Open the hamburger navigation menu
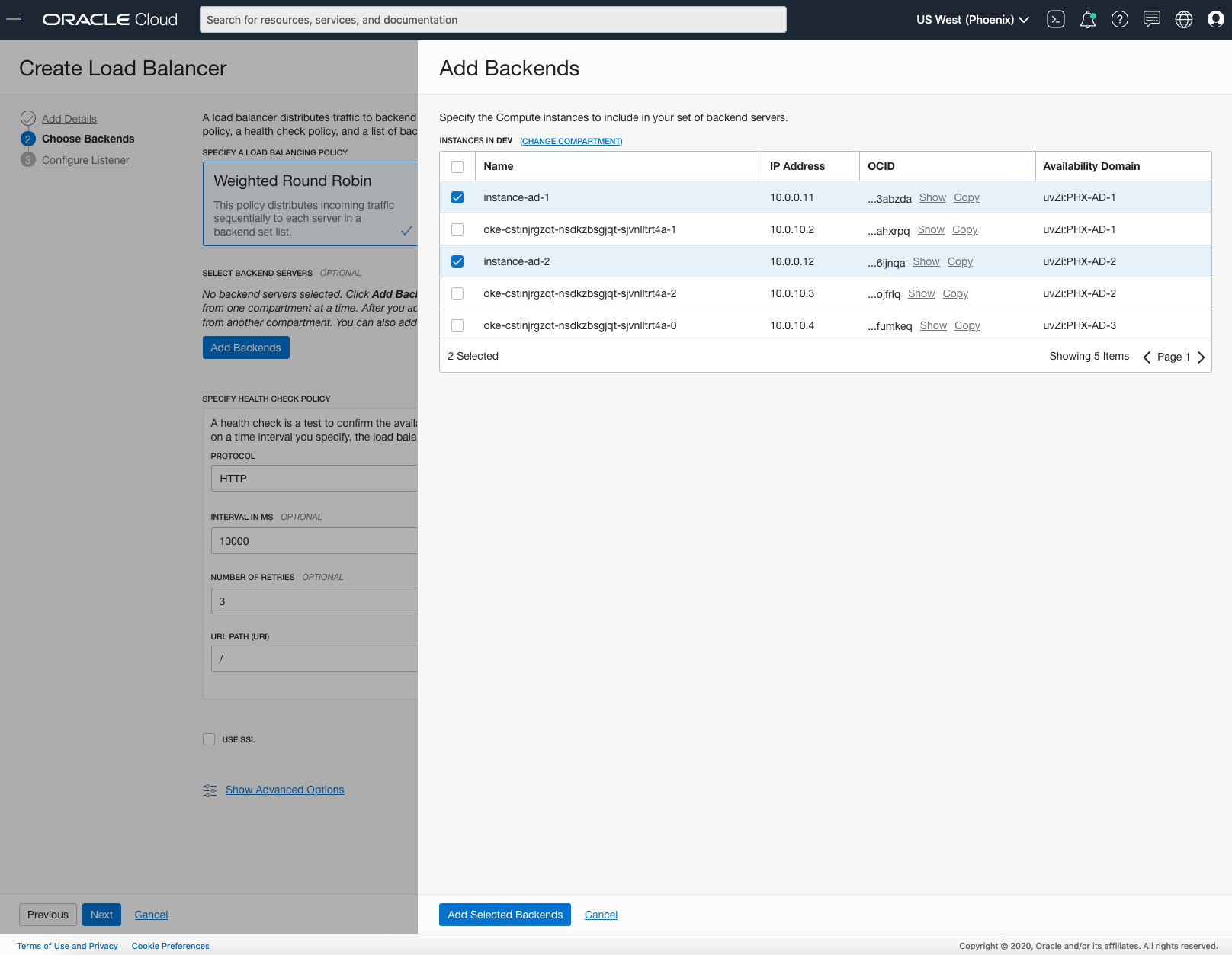 coord(14,20)
